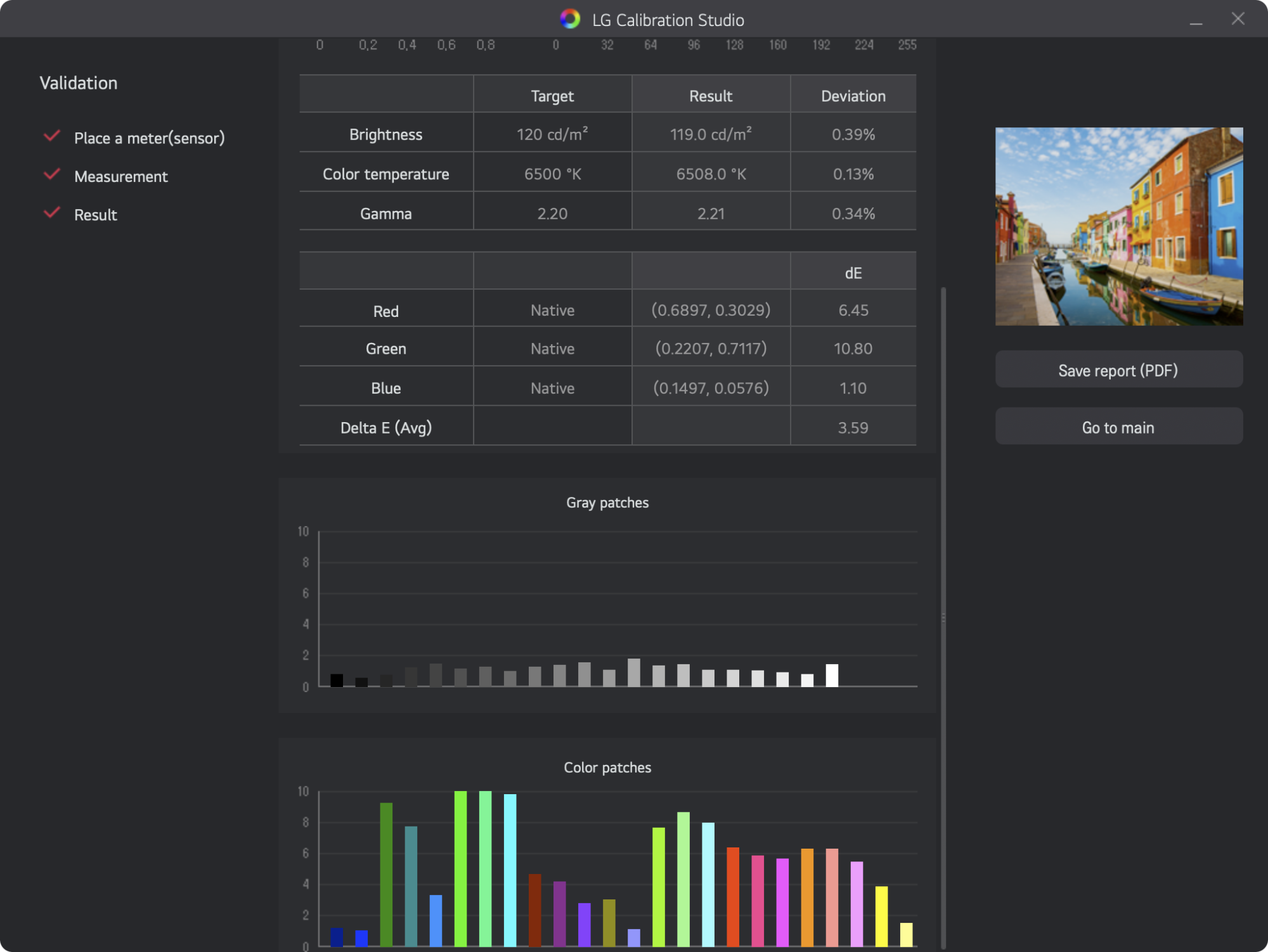Click checkmark next to Place a meter(sensor)
The width and height of the screenshot is (1268, 952).
click(52, 136)
